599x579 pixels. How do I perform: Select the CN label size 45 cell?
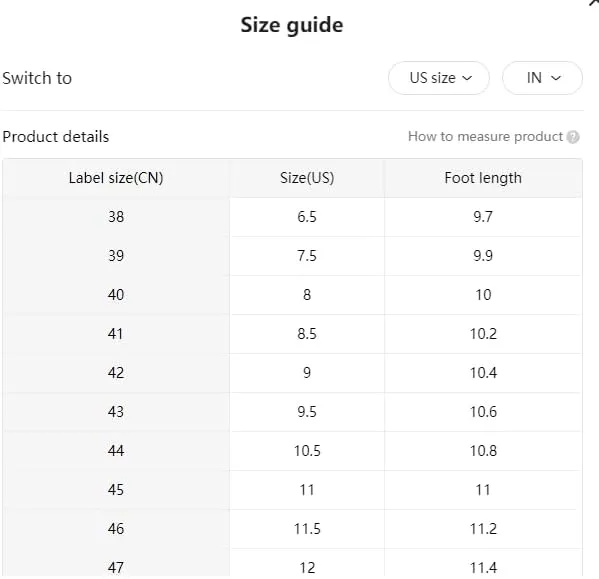pyautogui.click(x=116, y=490)
